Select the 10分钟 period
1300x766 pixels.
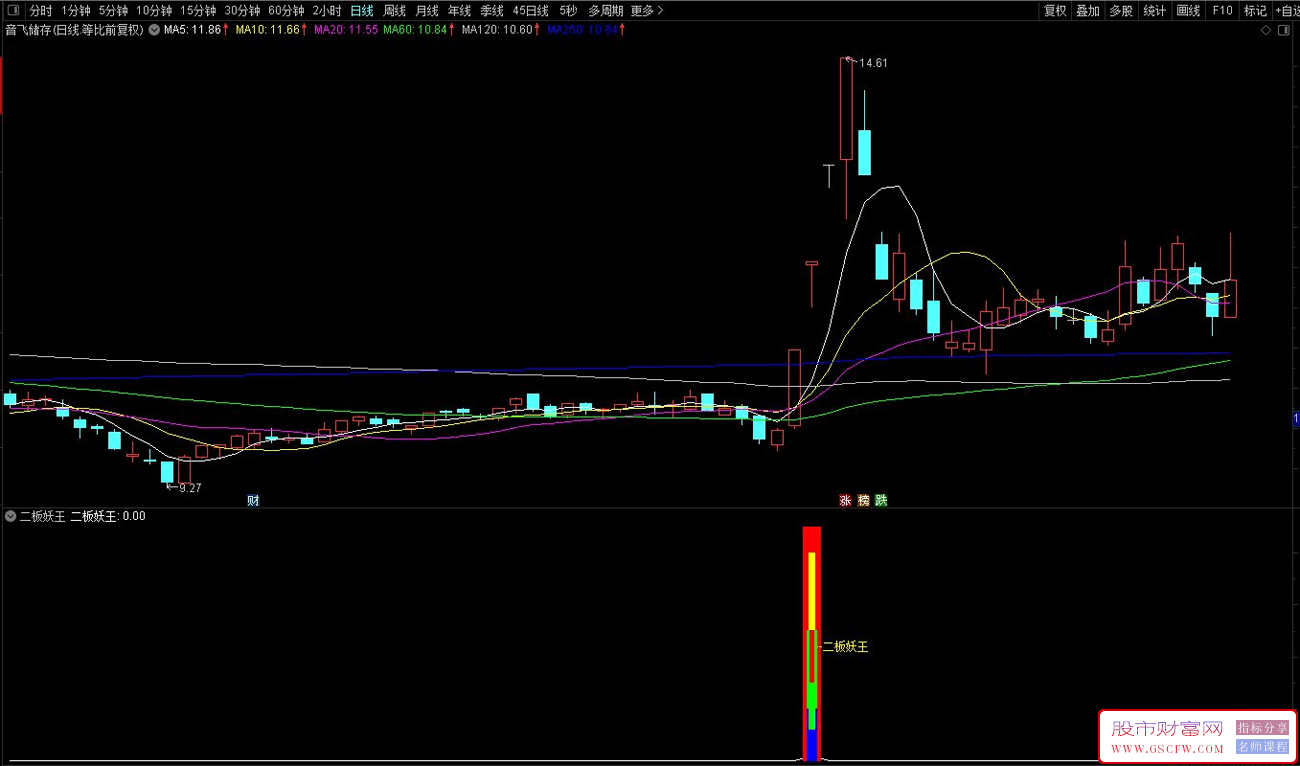(x=154, y=10)
